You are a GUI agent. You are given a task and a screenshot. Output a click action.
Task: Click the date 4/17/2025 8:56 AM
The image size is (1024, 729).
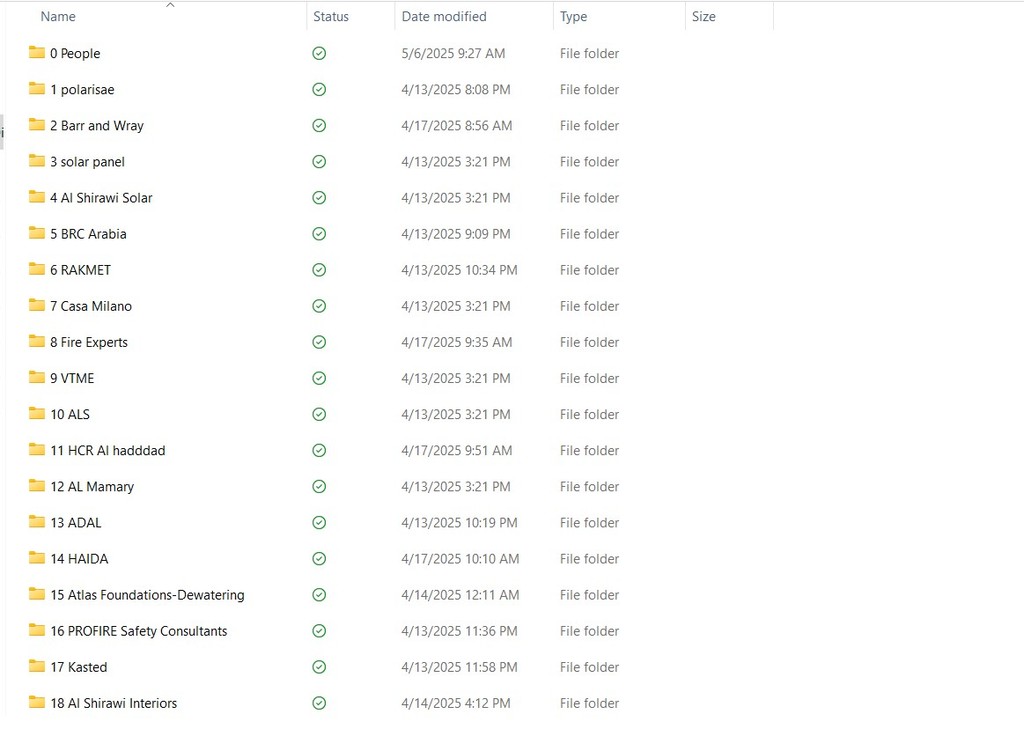click(x=456, y=125)
